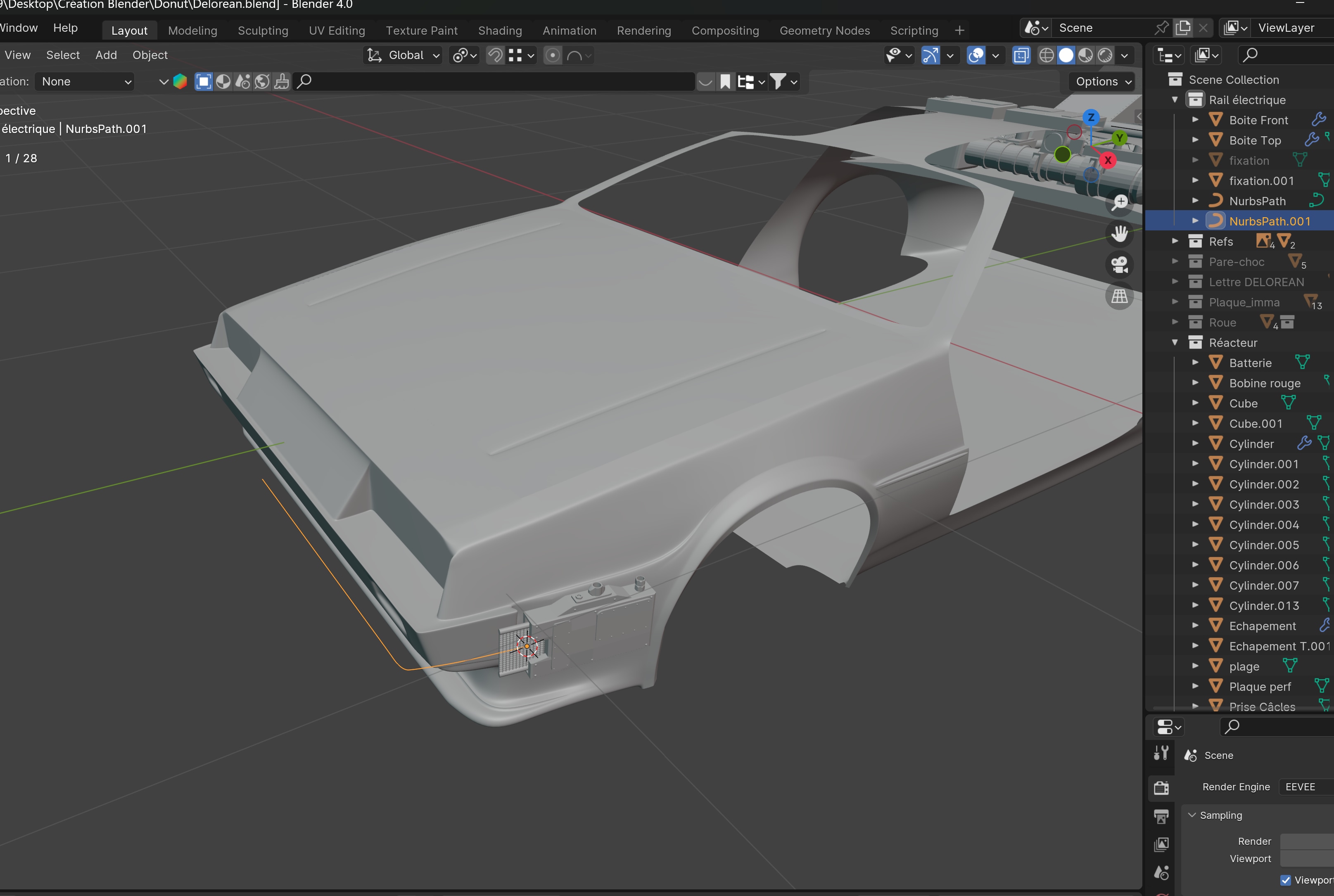The width and height of the screenshot is (1334, 896).
Task: Switch to solid viewport shading
Action: click(1066, 55)
